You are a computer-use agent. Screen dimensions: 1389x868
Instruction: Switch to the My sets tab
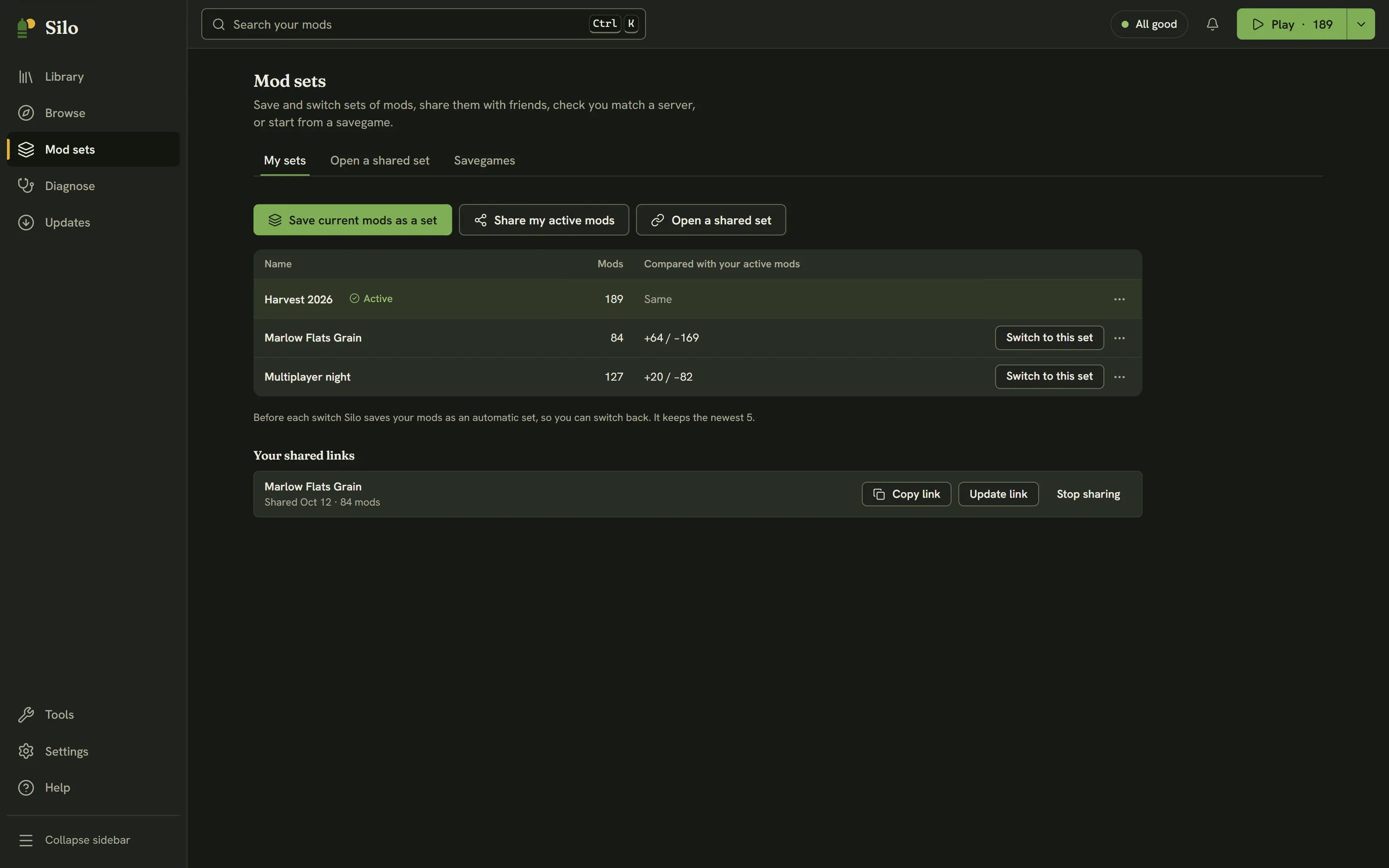[x=285, y=161]
